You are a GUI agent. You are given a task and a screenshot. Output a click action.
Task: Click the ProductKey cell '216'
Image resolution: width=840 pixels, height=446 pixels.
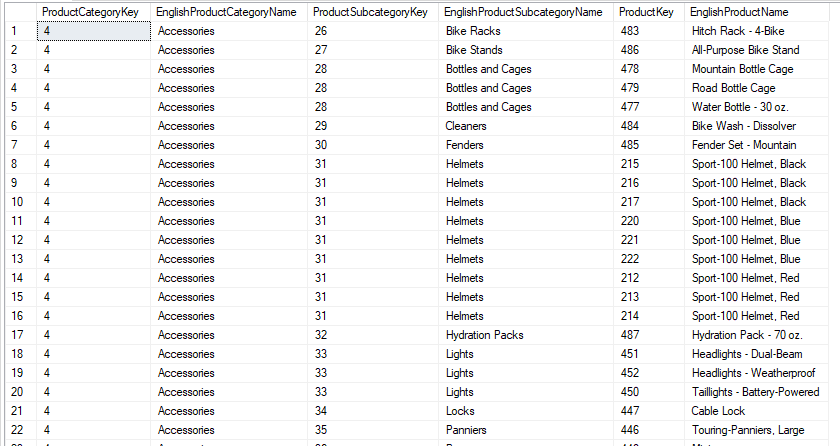click(x=649, y=183)
